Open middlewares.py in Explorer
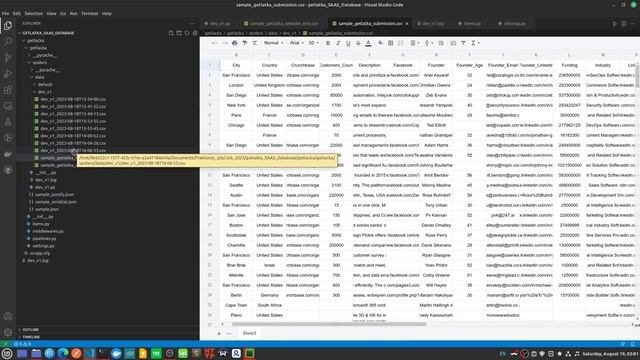The image size is (640, 360). click(48, 231)
